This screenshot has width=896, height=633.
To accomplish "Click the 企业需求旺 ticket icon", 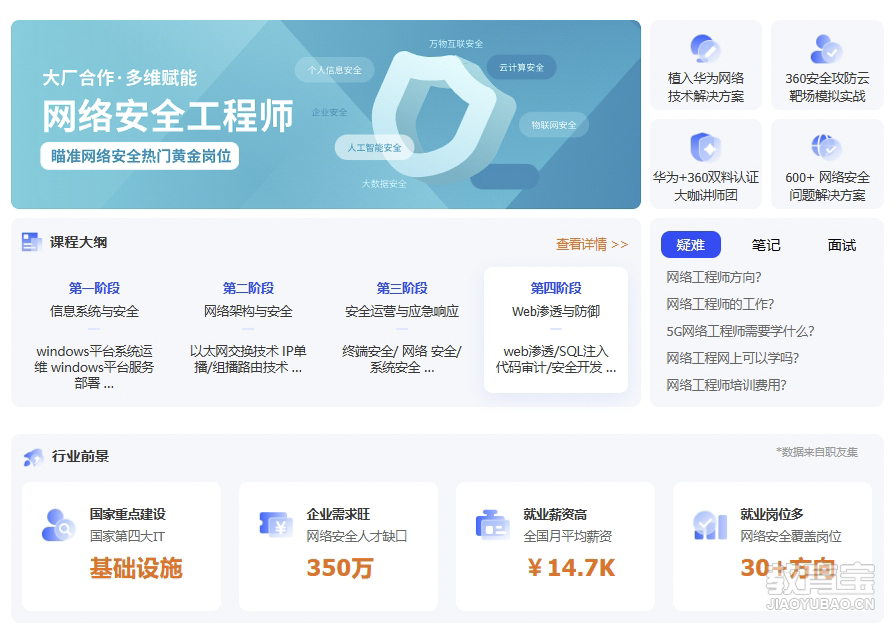I will click(275, 525).
